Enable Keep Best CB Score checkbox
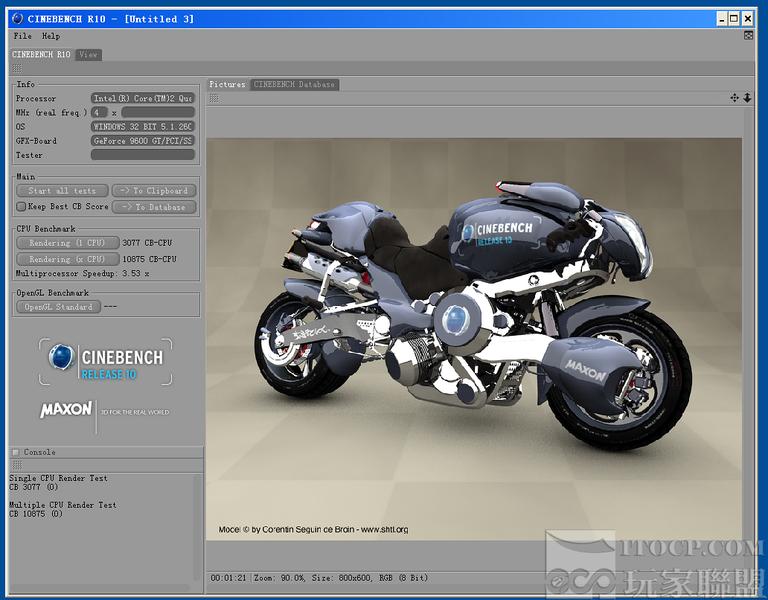768x600 pixels. point(21,207)
